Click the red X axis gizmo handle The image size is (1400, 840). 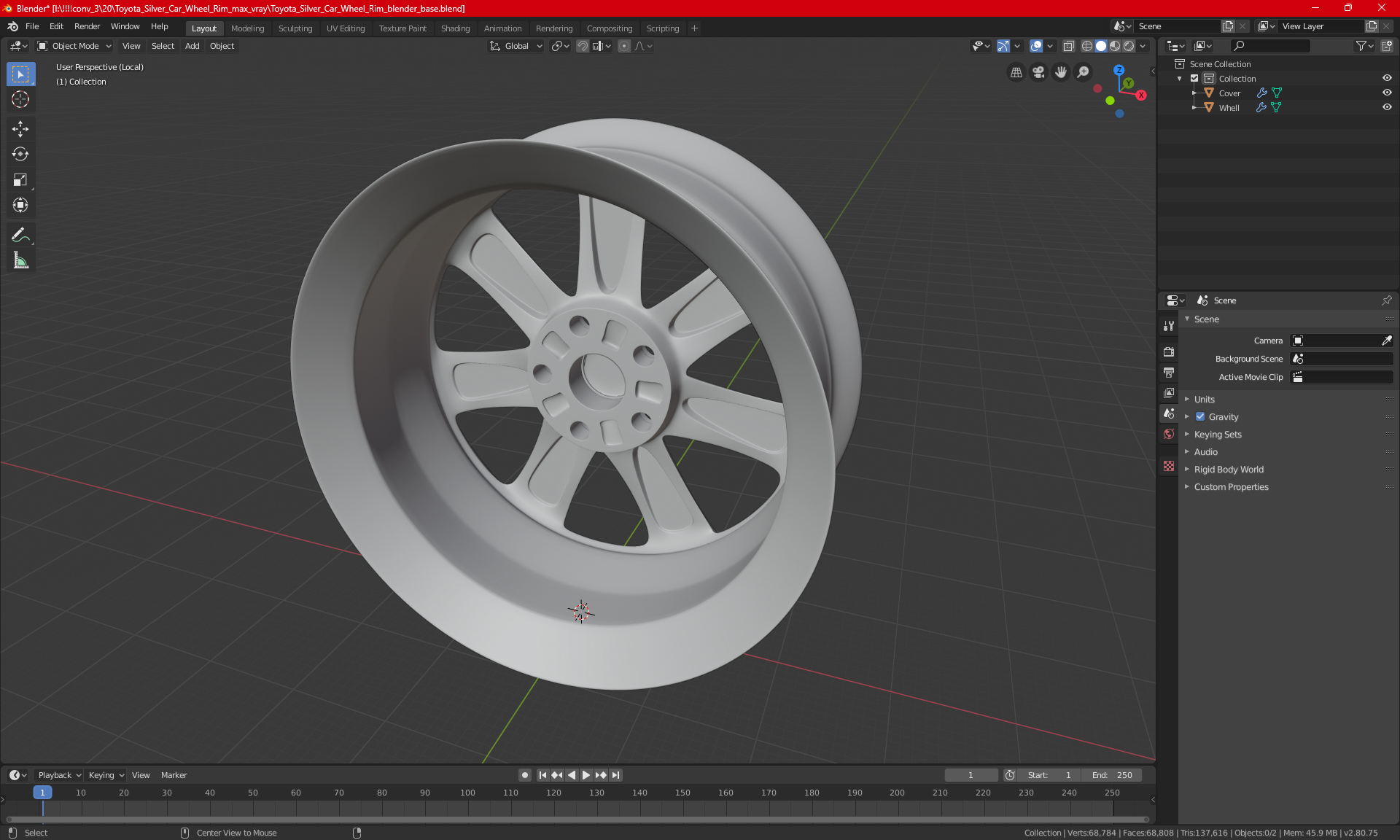pos(1141,96)
